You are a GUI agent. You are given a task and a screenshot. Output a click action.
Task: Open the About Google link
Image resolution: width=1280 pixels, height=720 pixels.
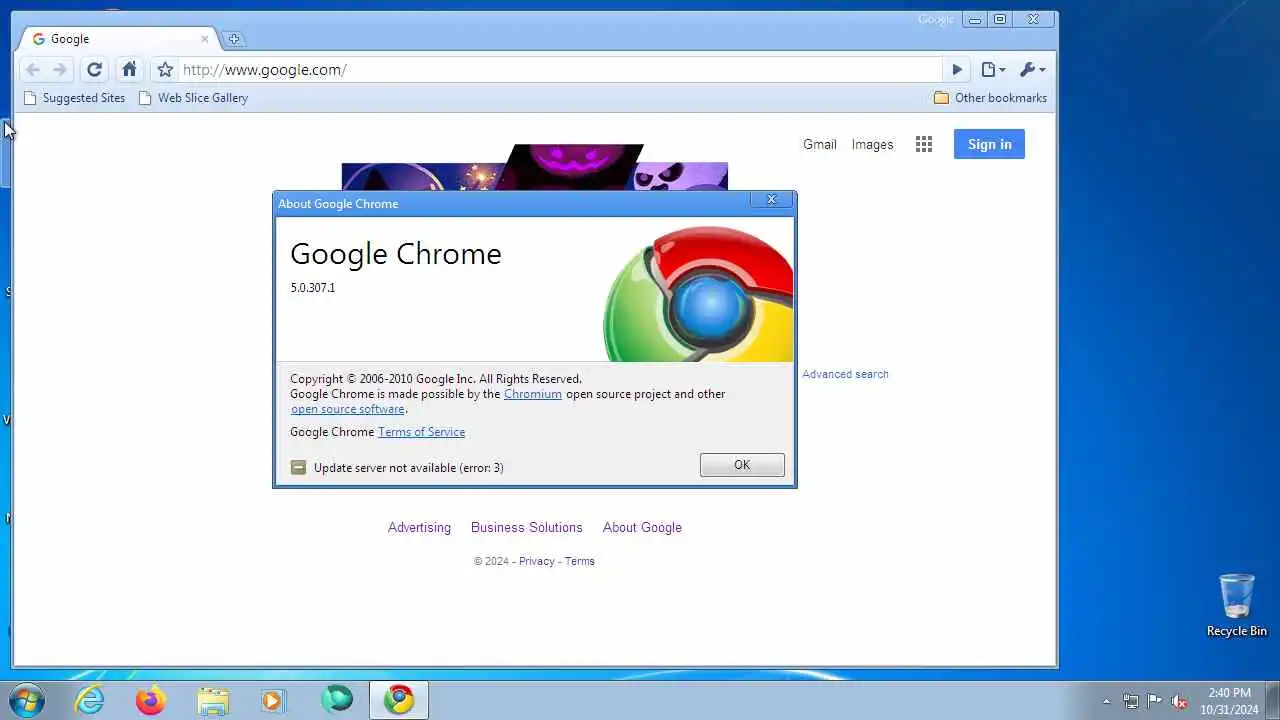tap(642, 527)
